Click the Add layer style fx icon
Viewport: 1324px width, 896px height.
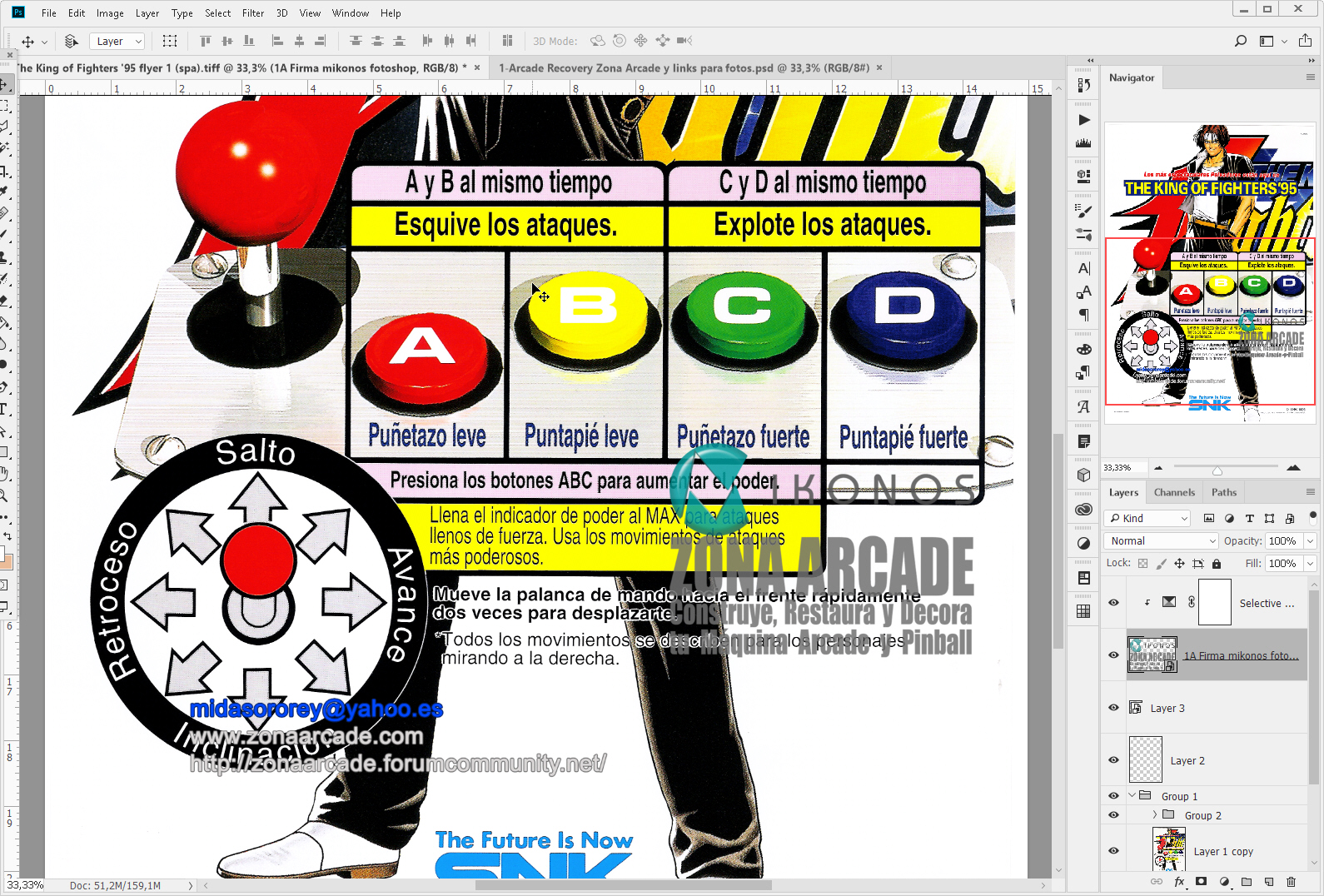click(1179, 881)
